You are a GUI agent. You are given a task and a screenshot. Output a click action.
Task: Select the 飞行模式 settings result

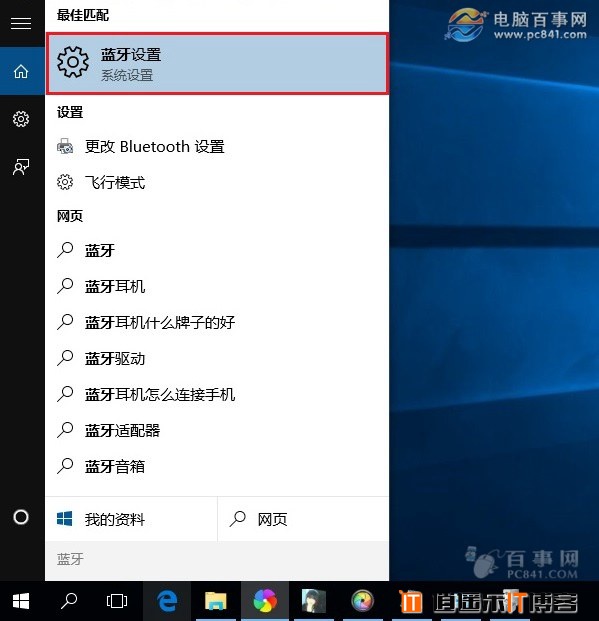coord(217,183)
